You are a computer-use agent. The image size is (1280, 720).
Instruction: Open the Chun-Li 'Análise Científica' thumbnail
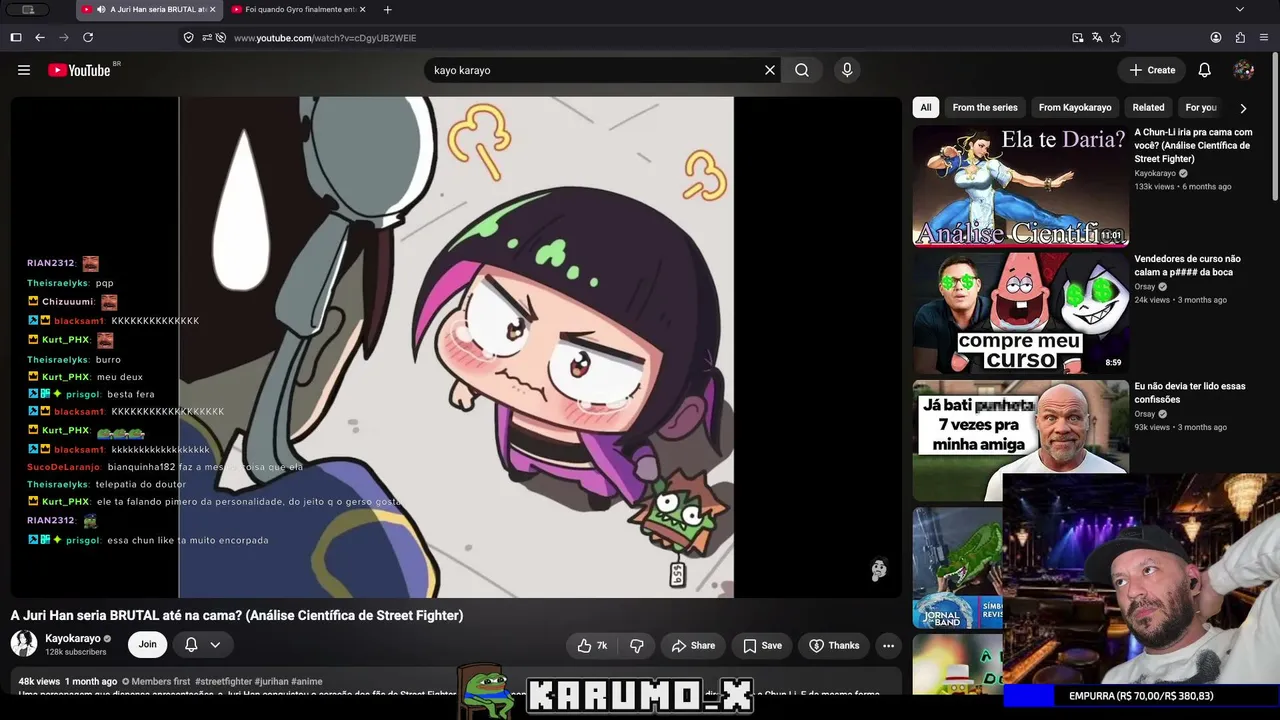(1020, 185)
